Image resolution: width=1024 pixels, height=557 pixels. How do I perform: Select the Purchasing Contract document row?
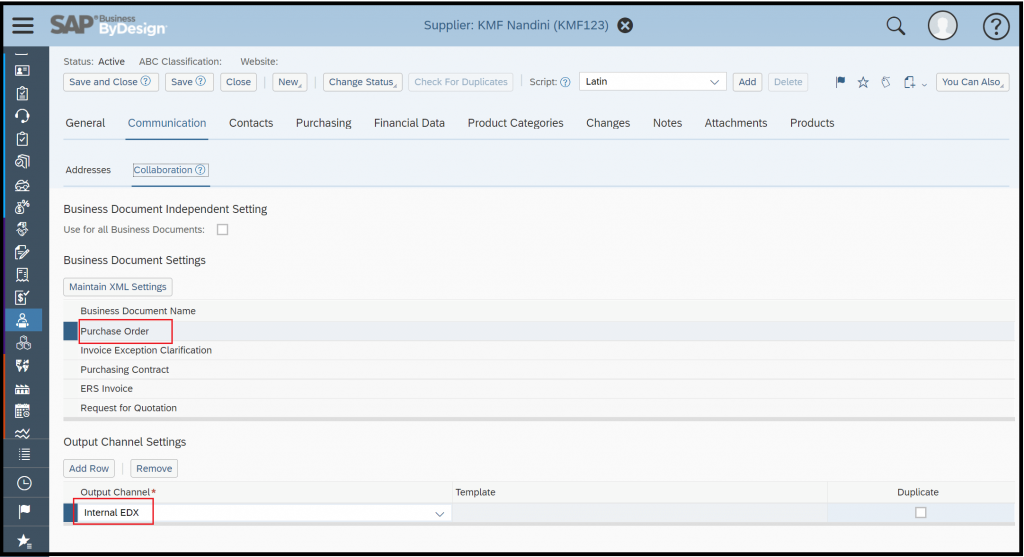pyautogui.click(x=539, y=370)
